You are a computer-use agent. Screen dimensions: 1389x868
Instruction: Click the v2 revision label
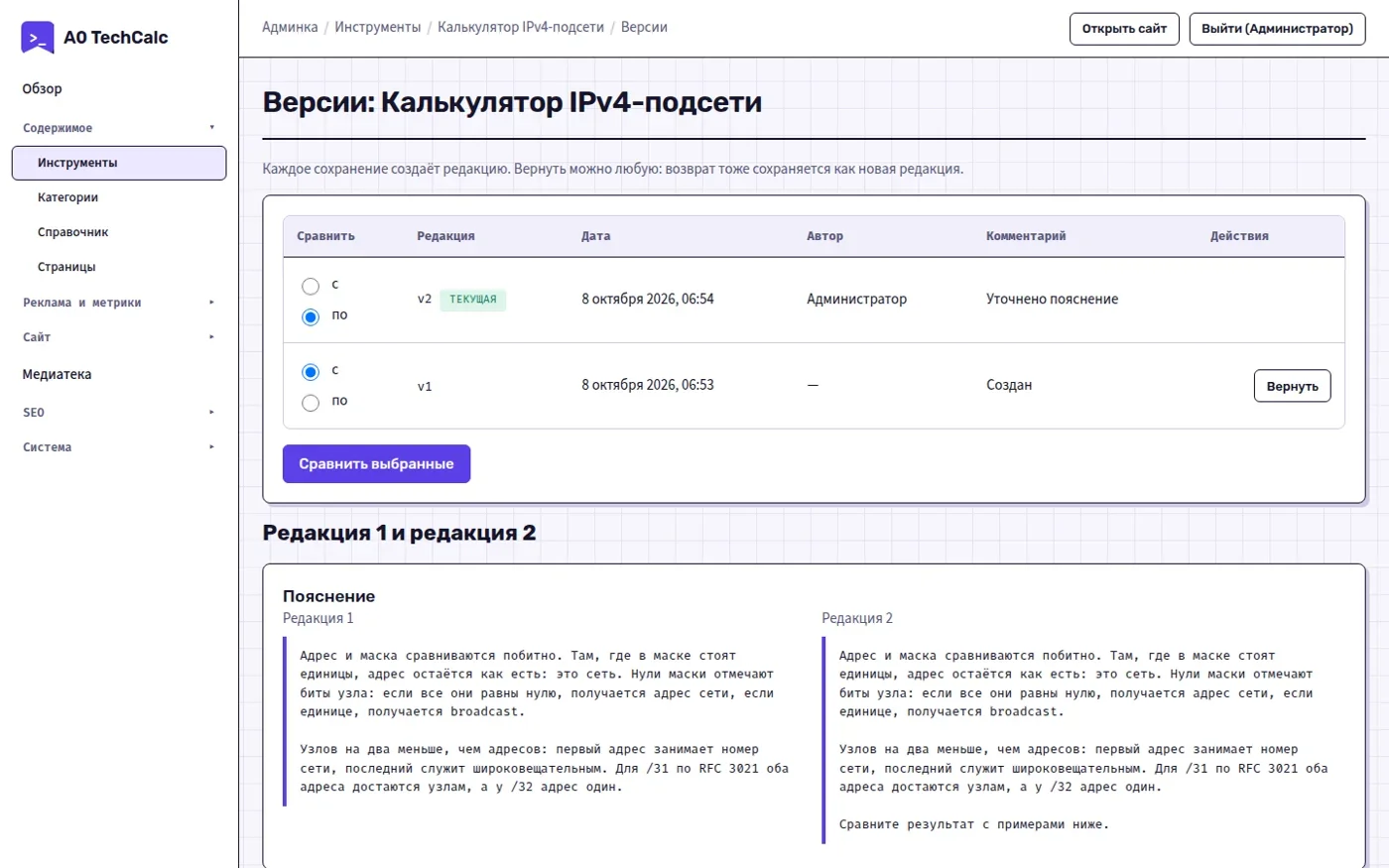coord(425,300)
